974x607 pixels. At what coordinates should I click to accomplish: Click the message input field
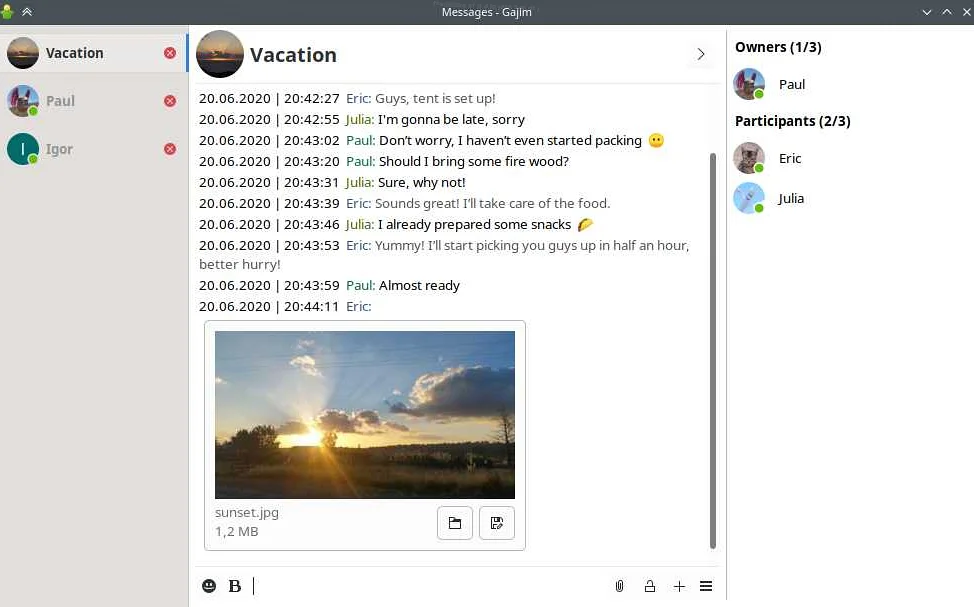[x=430, y=586]
